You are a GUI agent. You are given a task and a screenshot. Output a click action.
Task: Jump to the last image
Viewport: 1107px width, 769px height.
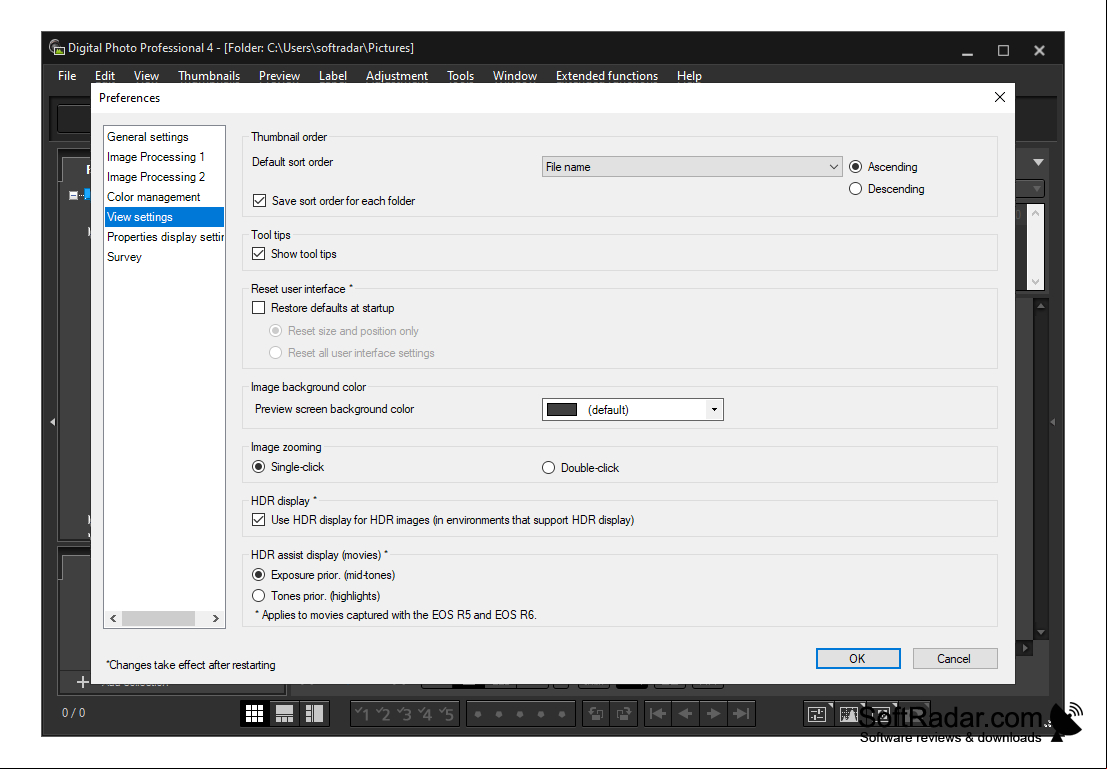click(x=741, y=714)
